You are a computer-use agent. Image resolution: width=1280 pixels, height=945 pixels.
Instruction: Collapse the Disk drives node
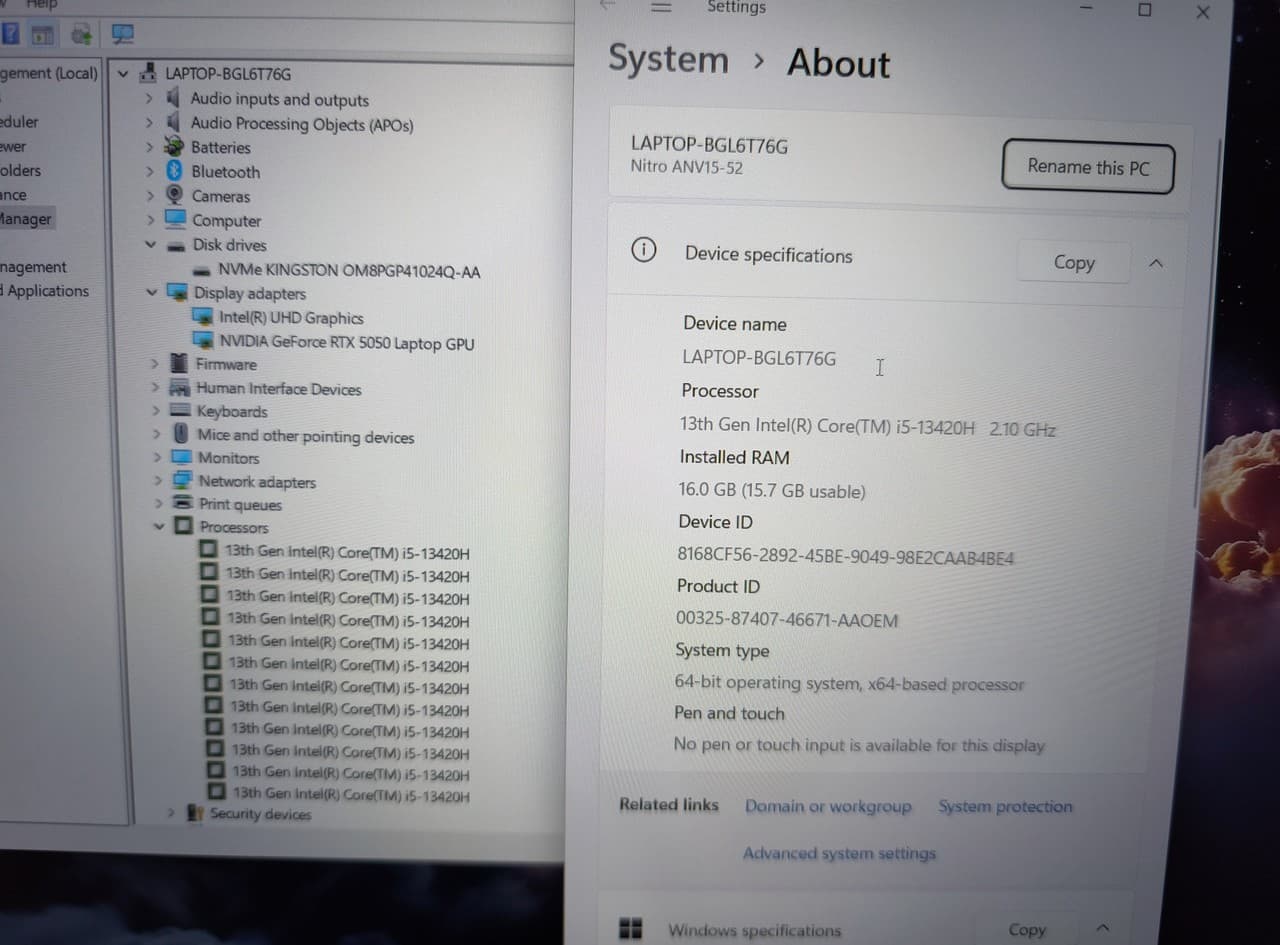click(151, 244)
